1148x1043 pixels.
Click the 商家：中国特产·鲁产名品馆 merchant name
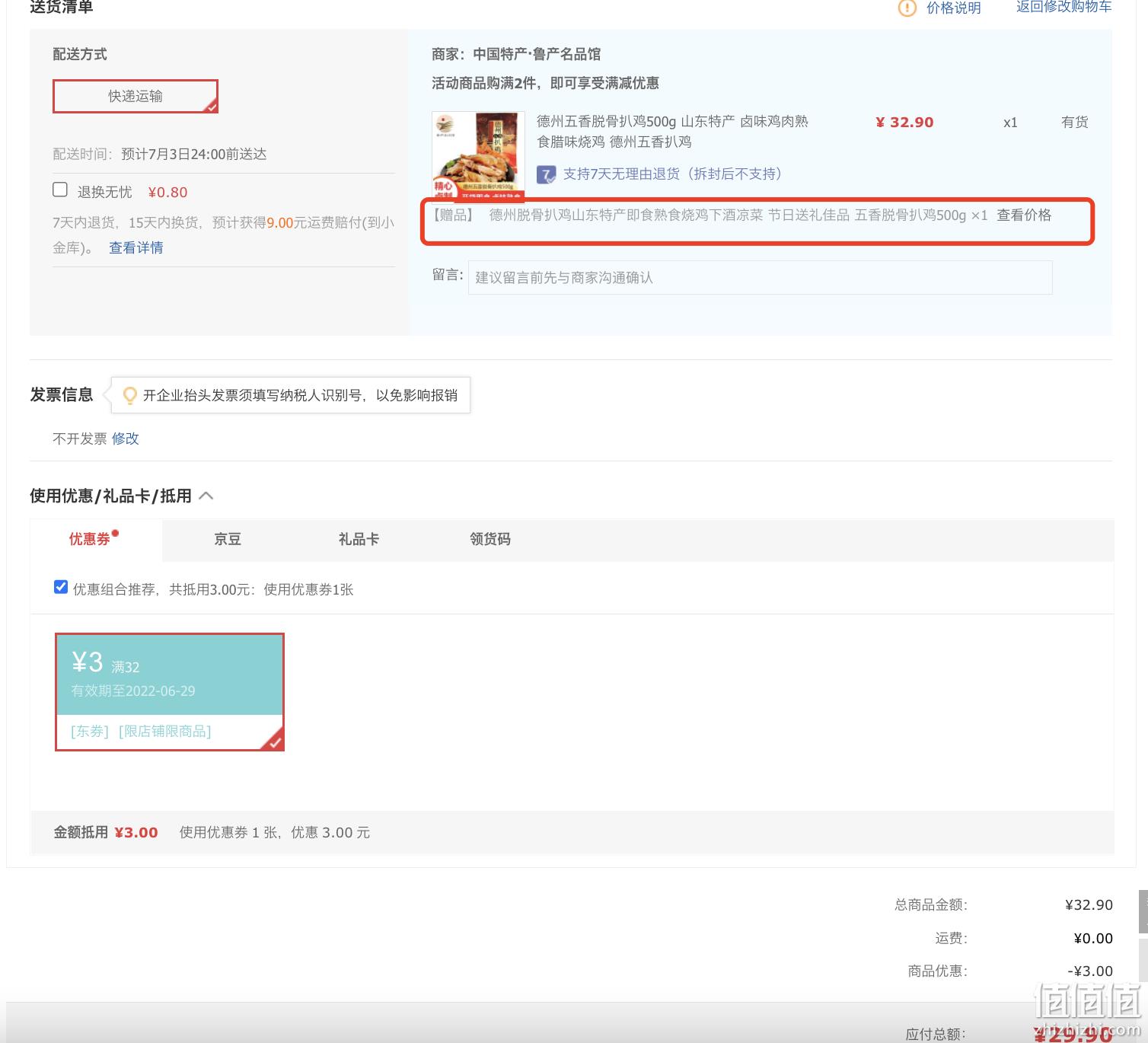(x=516, y=54)
